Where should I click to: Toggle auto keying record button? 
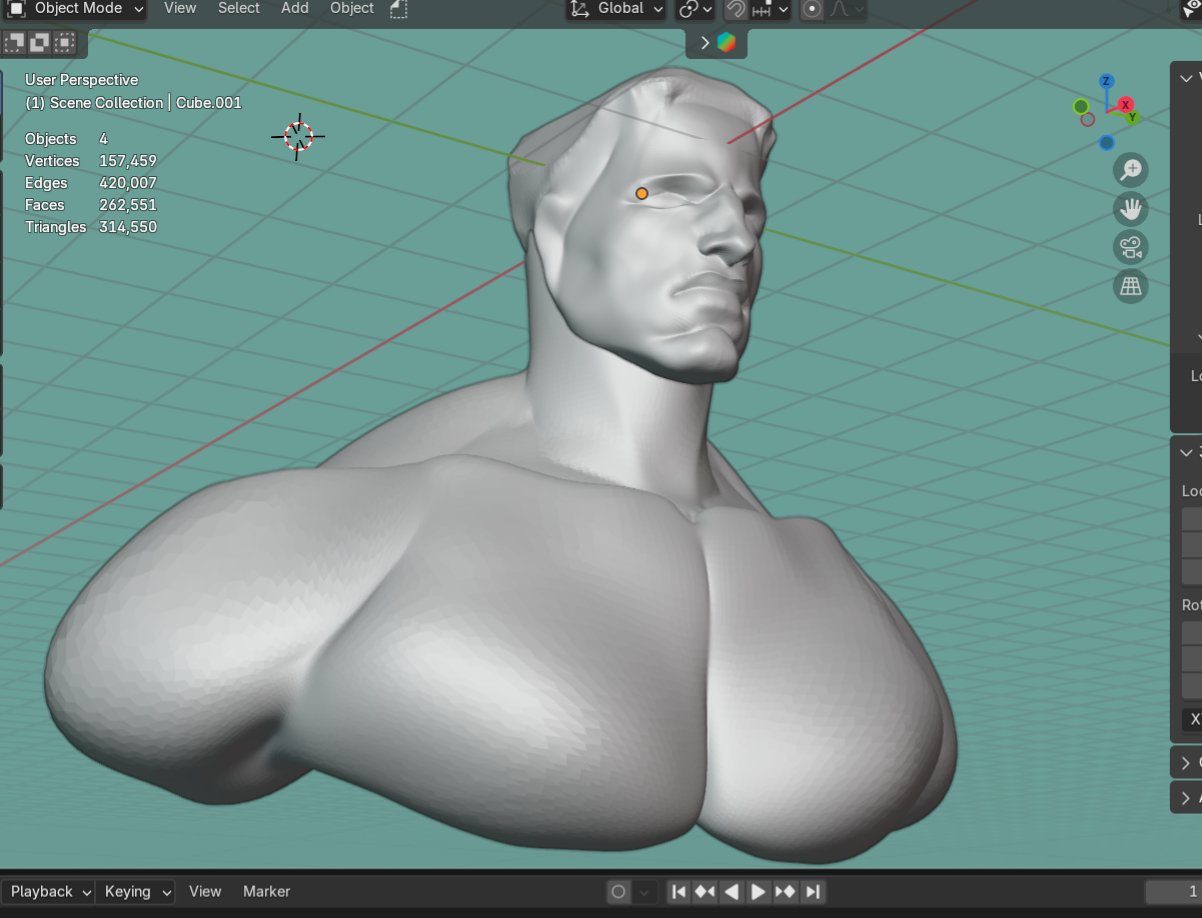pos(619,892)
